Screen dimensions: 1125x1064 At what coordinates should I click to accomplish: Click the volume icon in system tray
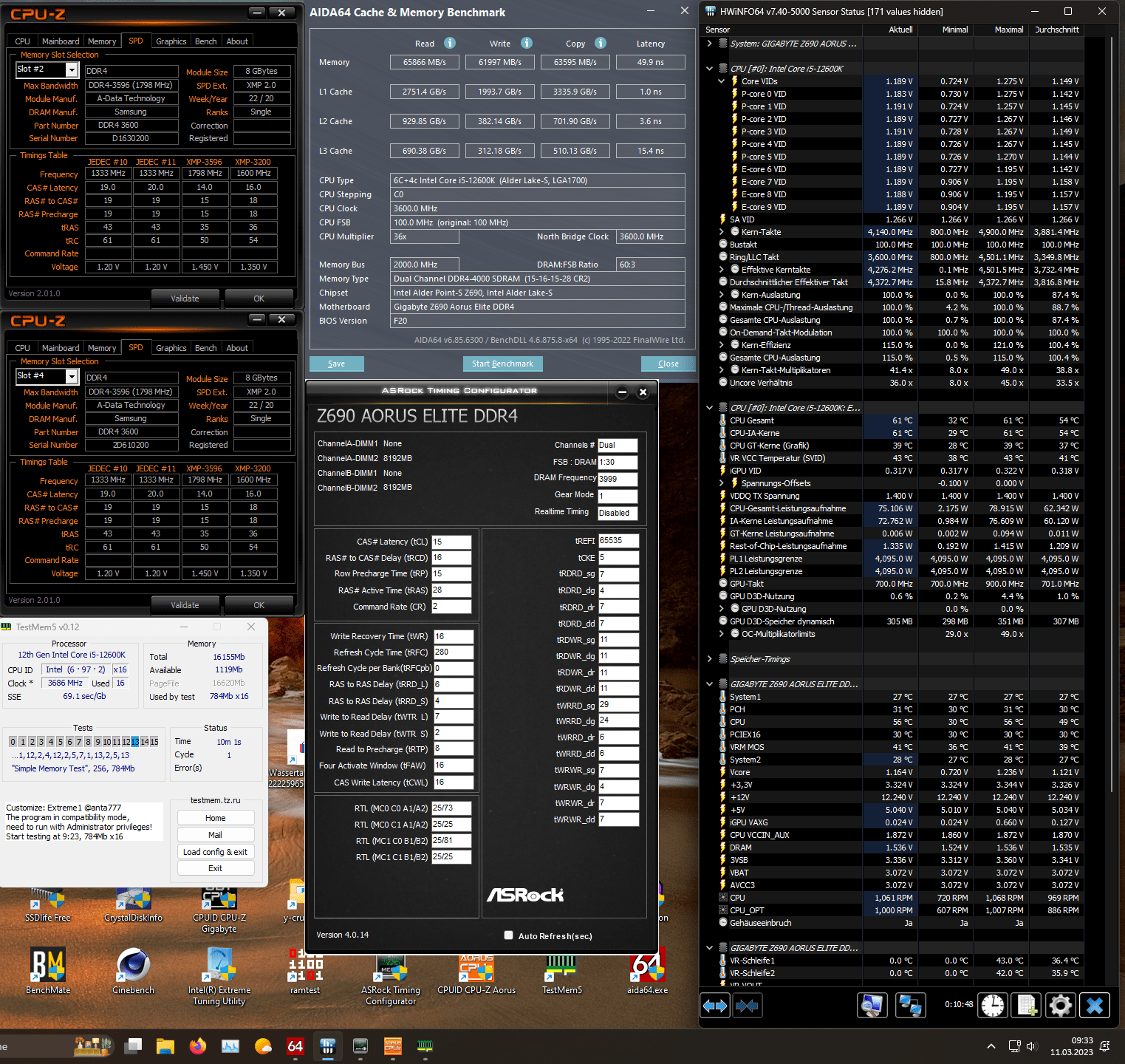[1032, 1046]
